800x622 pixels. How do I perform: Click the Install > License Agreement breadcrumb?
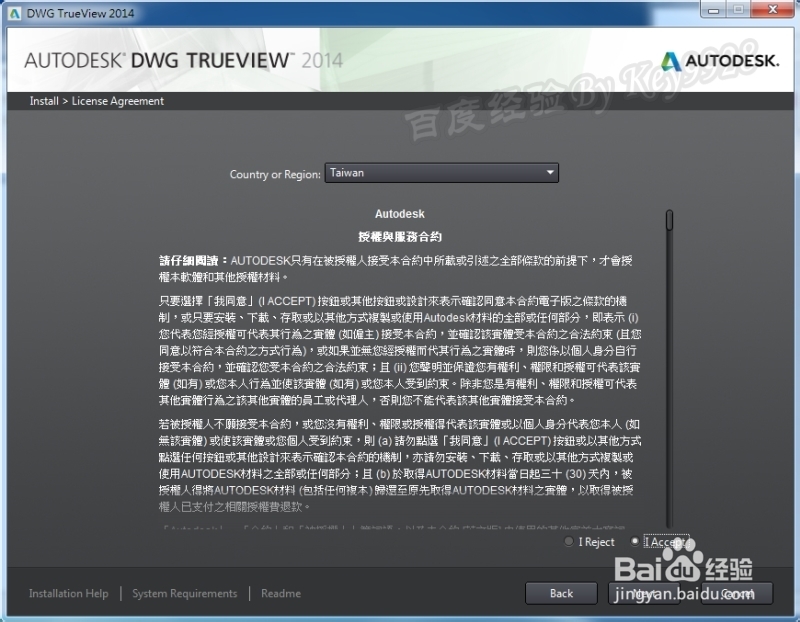(x=96, y=101)
